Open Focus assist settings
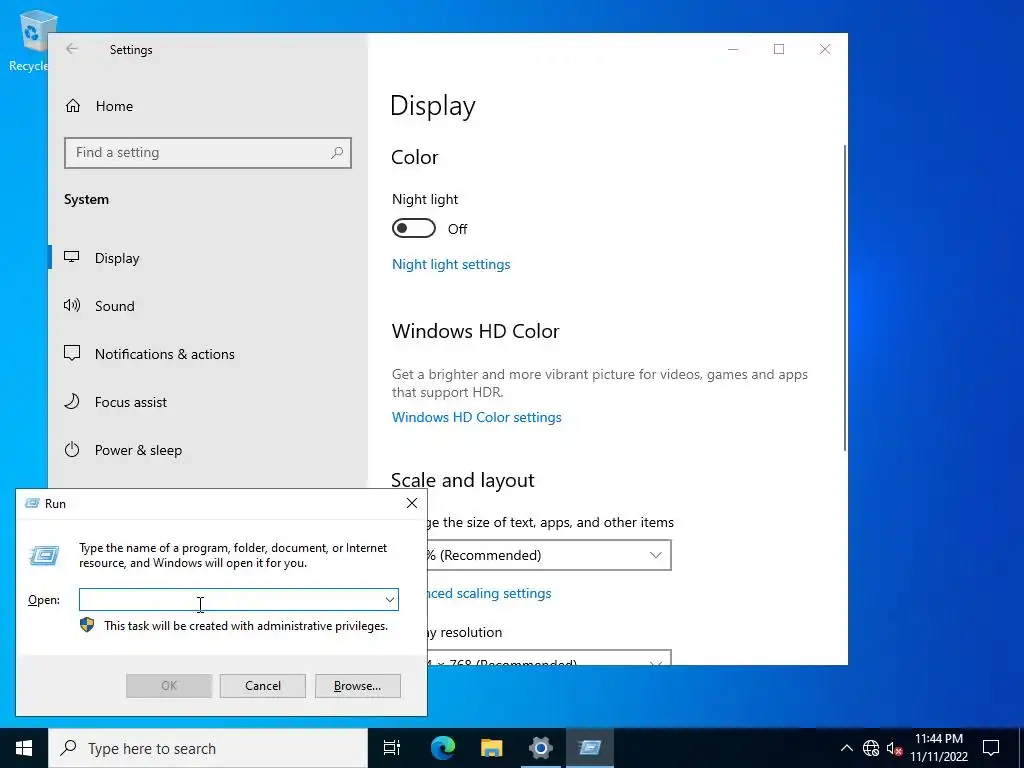The height and width of the screenshot is (768, 1024). (x=208, y=402)
